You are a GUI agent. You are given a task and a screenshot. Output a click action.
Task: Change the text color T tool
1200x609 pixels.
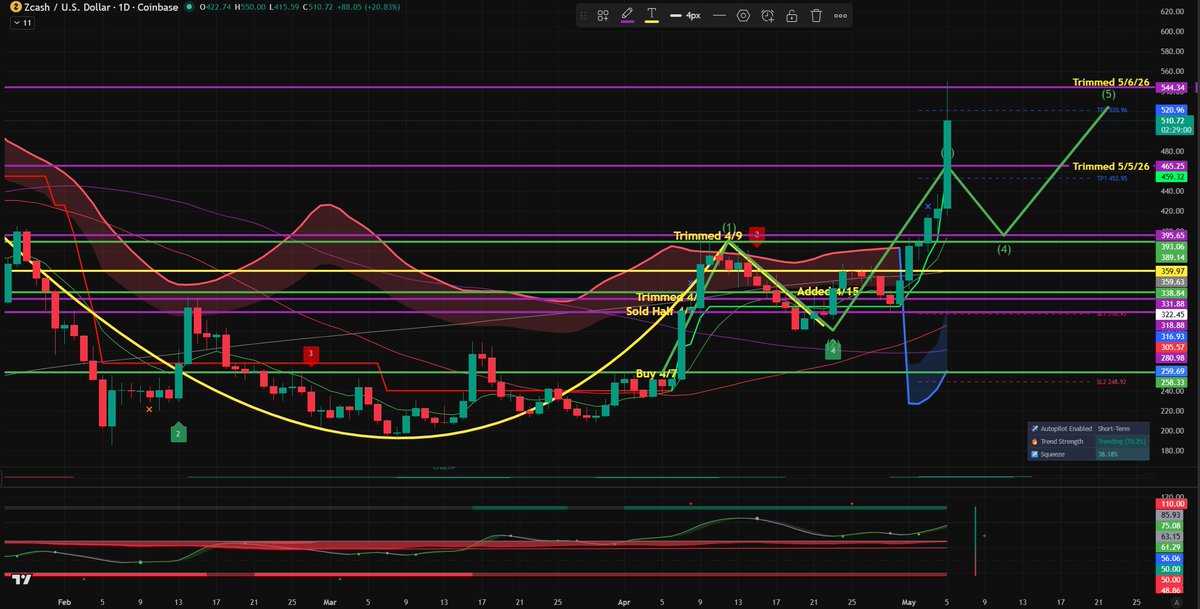(652, 15)
